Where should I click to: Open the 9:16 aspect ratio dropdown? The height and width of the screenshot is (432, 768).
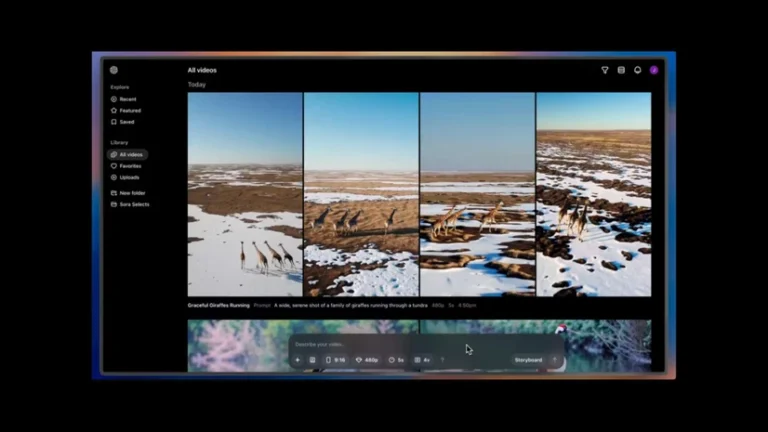pyautogui.click(x=336, y=360)
